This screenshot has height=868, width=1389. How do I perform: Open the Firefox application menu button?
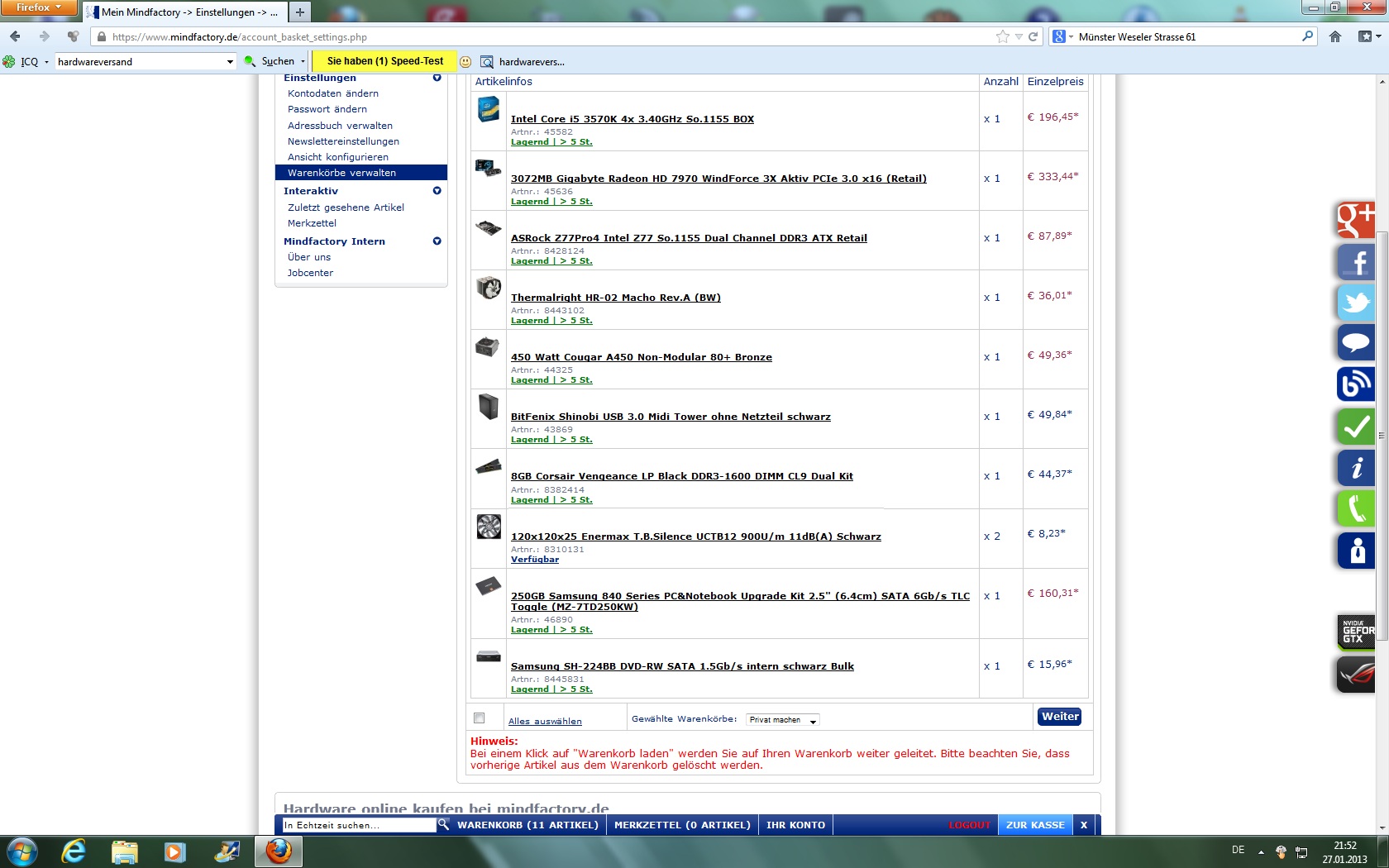[39, 7]
